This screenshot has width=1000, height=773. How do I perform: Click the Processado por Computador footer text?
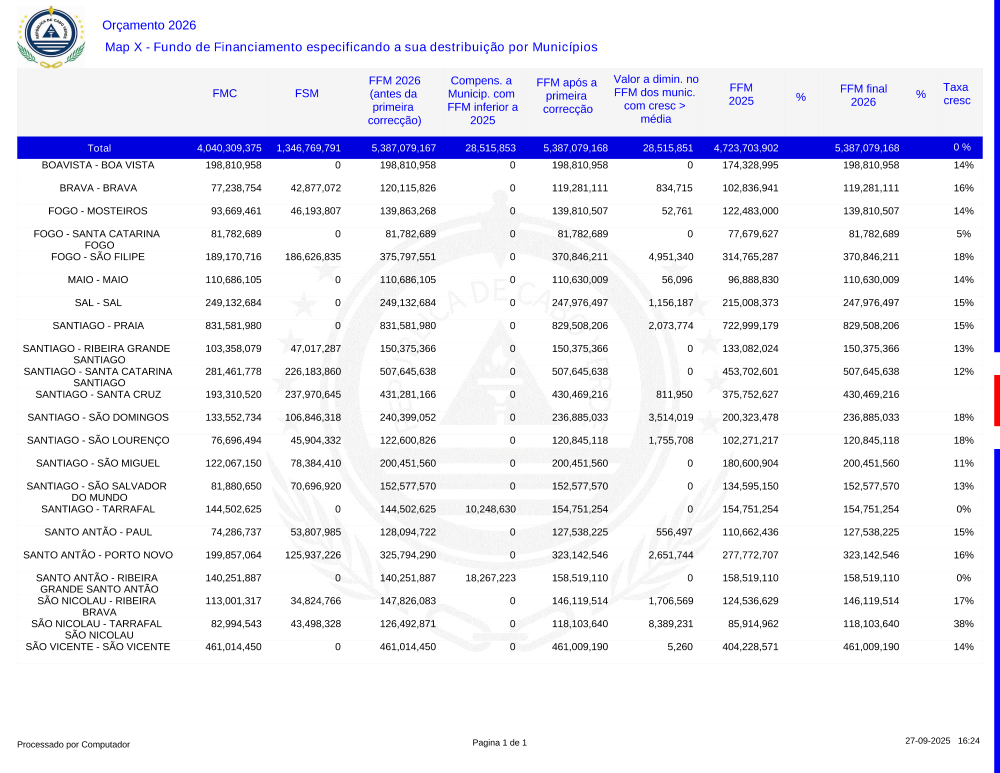(73, 745)
